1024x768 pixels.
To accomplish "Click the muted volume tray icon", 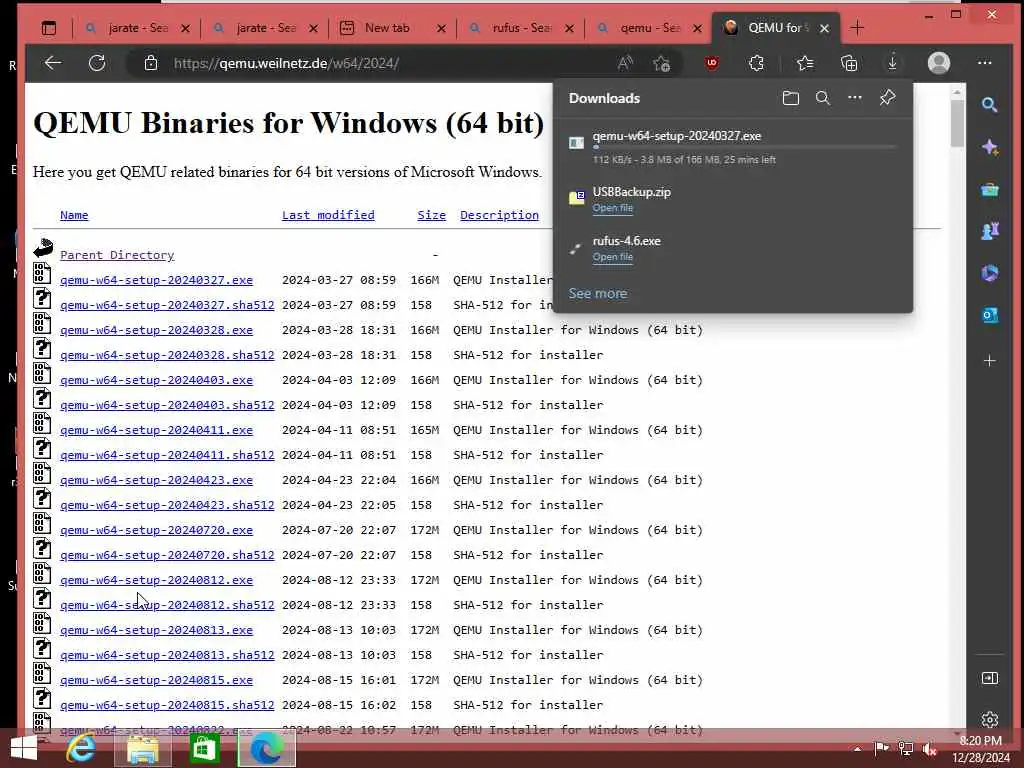I will [929, 749].
